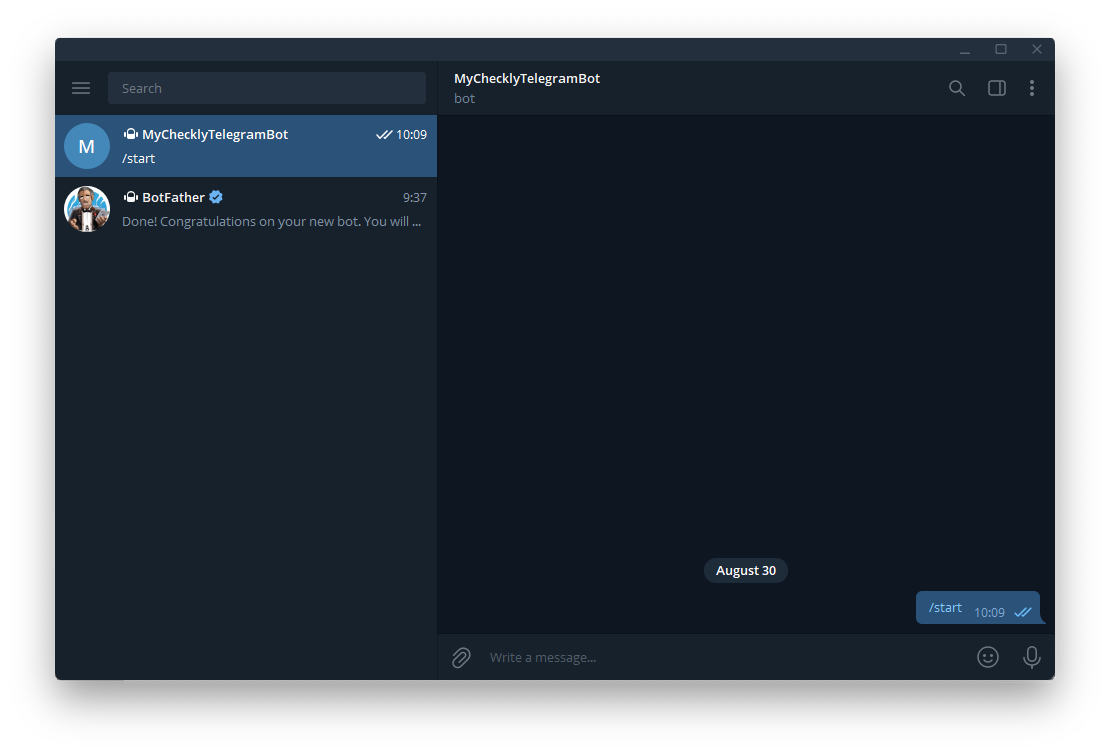1110x754 pixels.
Task: Click BotFather's verified badge
Action: [216, 197]
